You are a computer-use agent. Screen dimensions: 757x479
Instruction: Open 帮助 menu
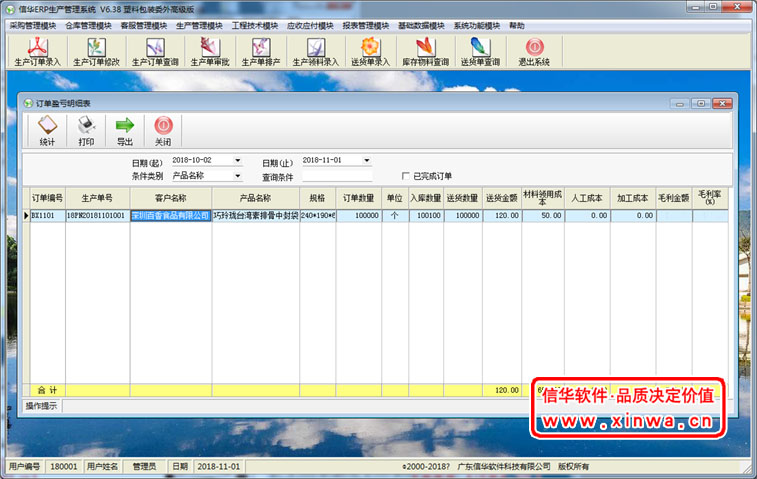pos(517,26)
